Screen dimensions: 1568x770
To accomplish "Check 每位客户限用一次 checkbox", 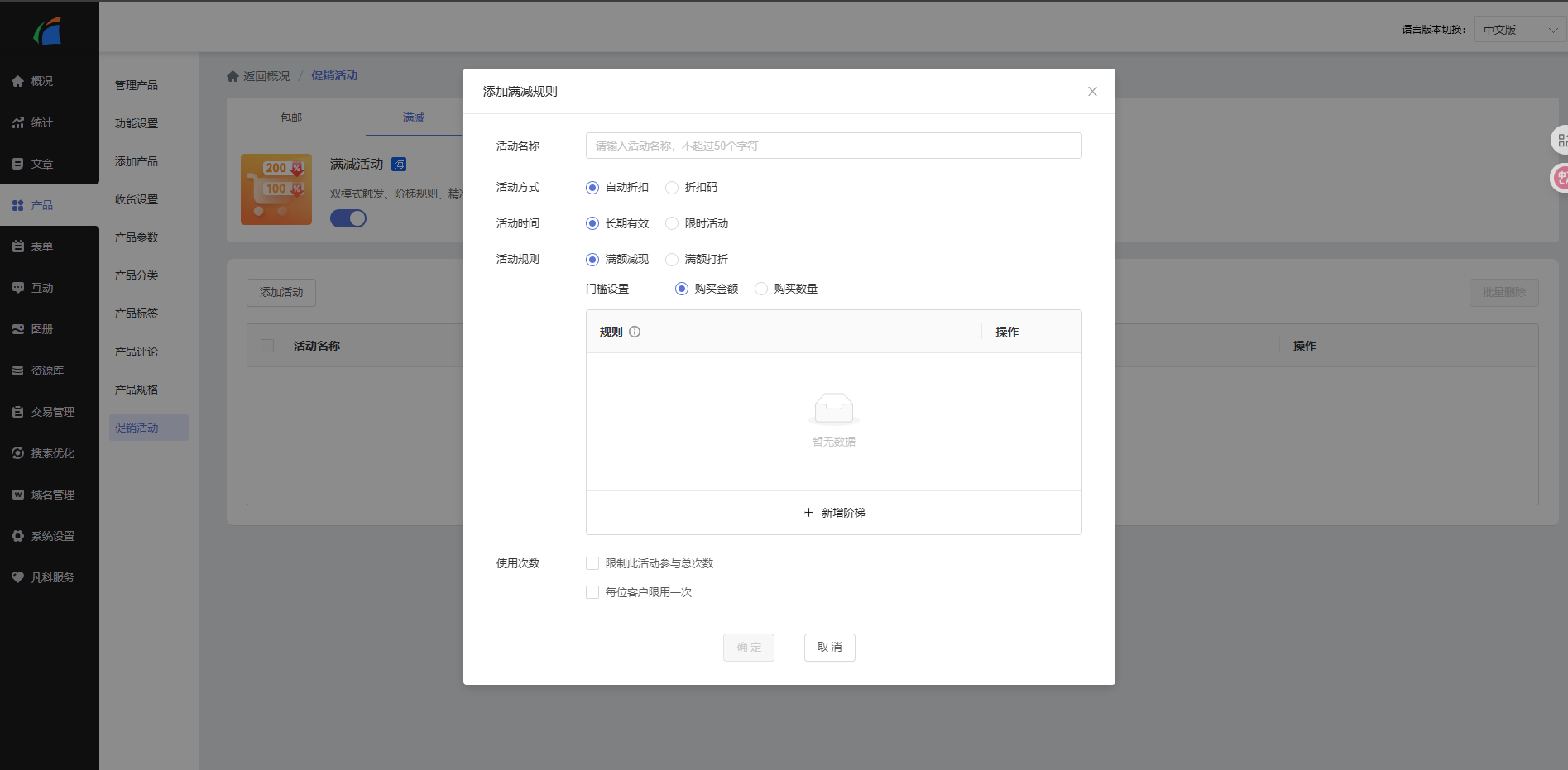I will point(592,592).
